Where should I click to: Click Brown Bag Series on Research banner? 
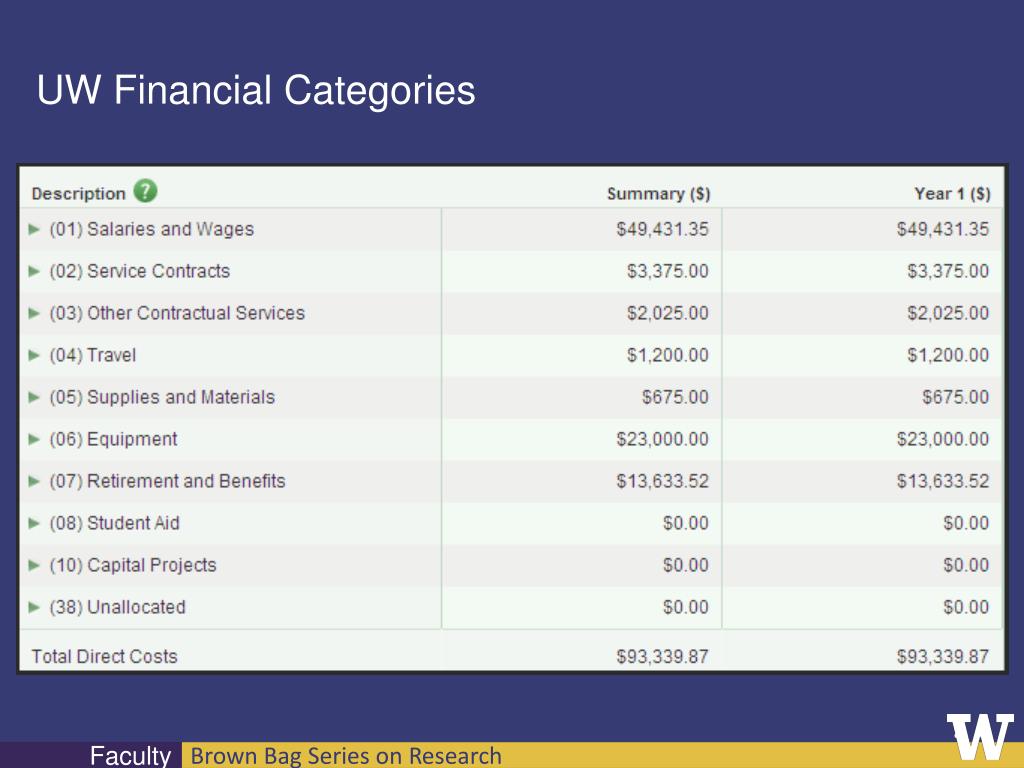(346, 756)
